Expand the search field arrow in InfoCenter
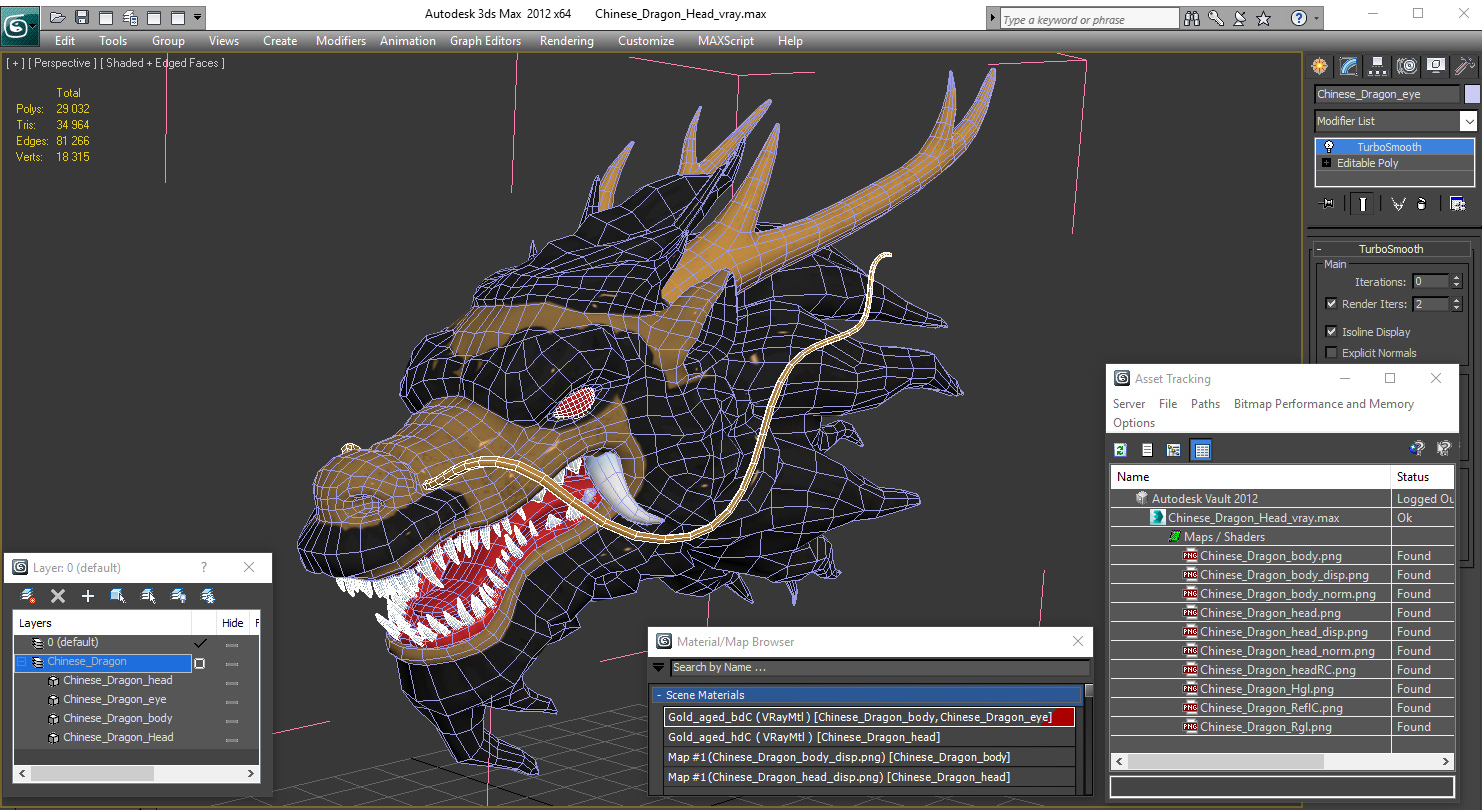This screenshot has width=1482, height=810. click(x=992, y=19)
